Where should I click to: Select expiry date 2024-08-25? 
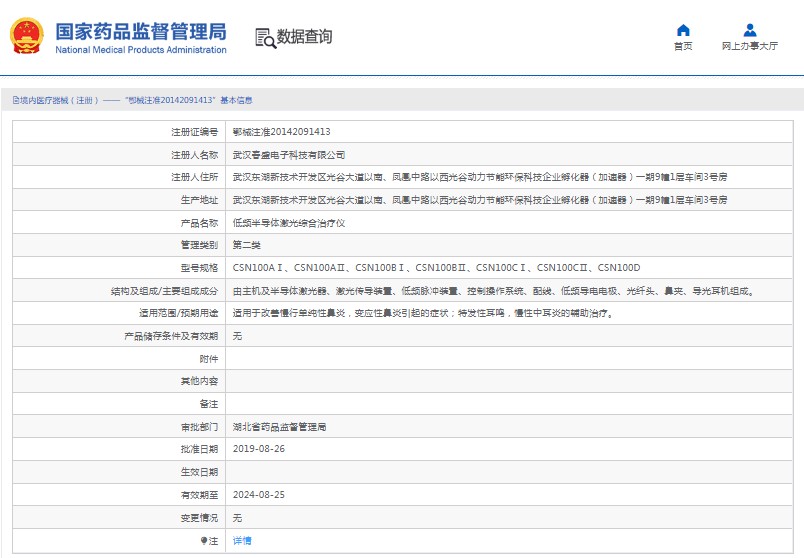coord(258,495)
